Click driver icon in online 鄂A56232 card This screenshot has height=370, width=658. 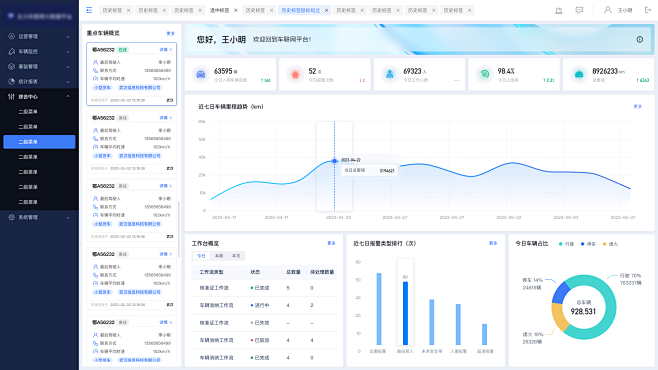tap(95, 62)
